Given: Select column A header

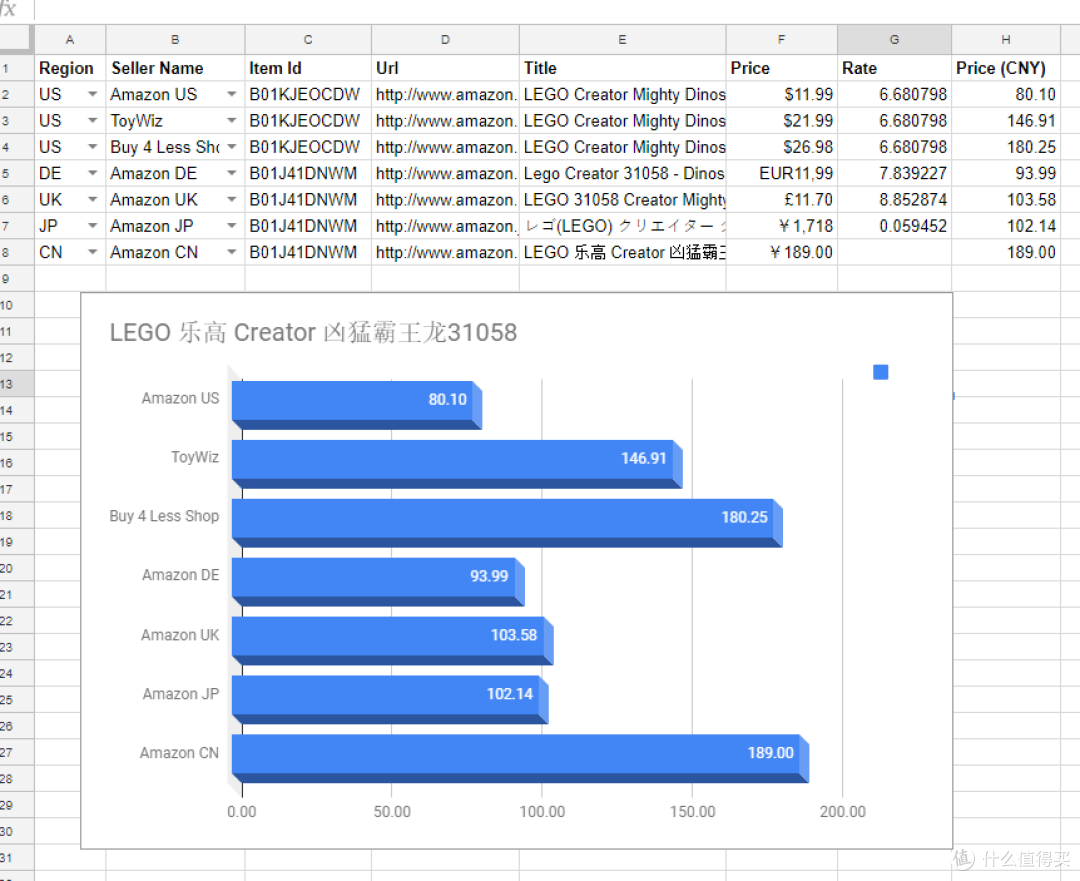Looking at the screenshot, I should coord(70,40).
